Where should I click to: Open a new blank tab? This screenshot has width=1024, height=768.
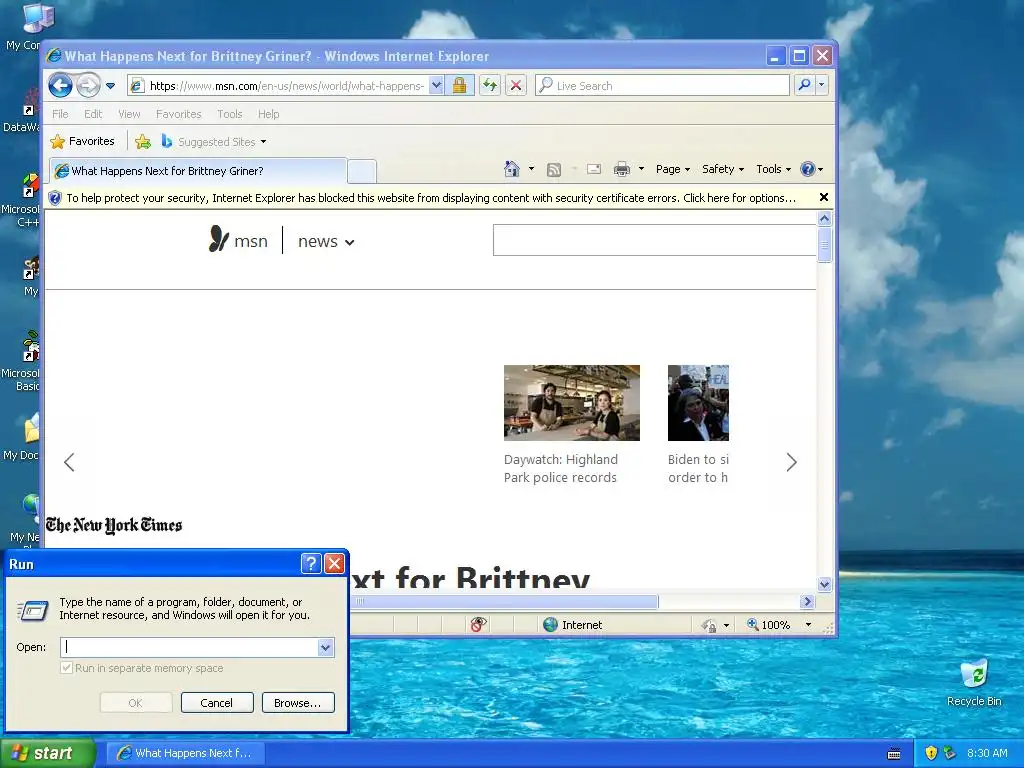tap(361, 171)
